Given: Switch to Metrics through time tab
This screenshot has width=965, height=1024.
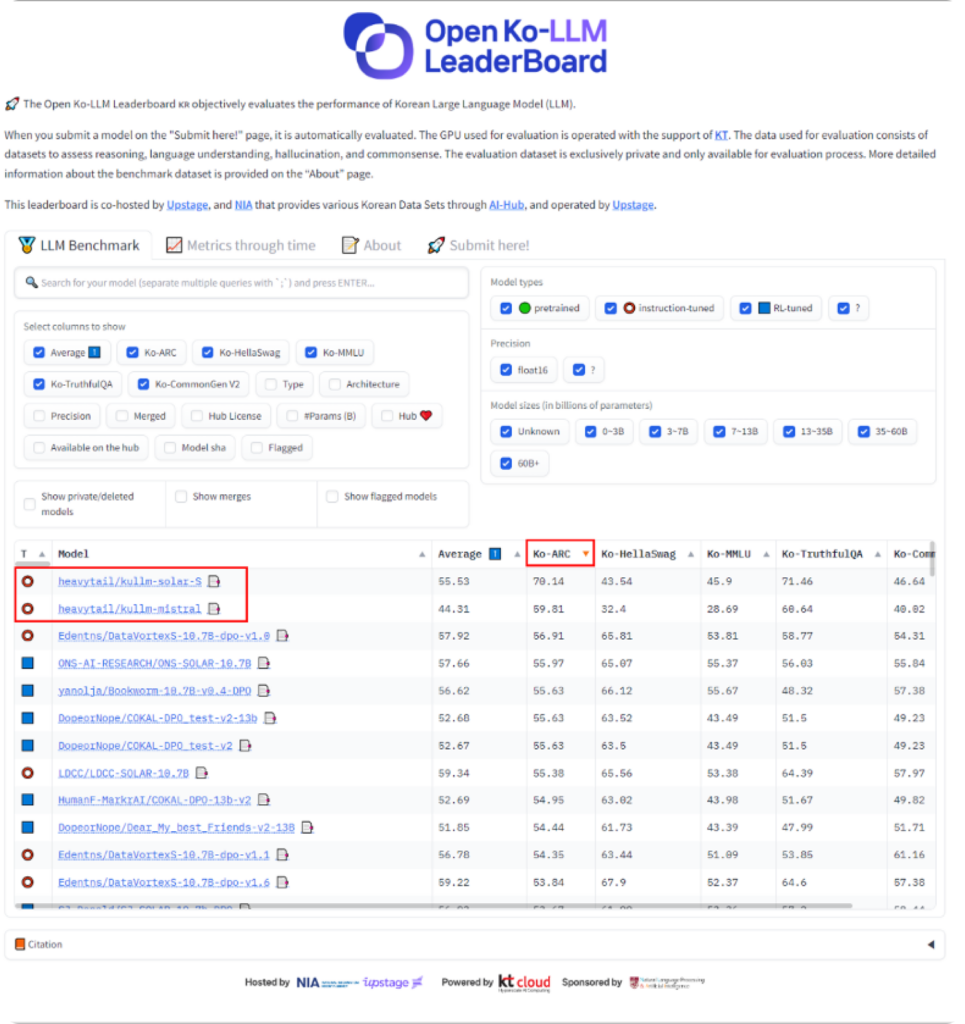Looking at the screenshot, I should (241, 245).
